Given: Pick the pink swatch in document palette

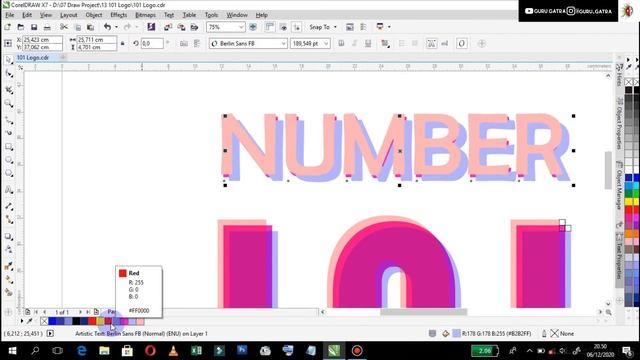Looking at the screenshot, I should click(140, 321).
